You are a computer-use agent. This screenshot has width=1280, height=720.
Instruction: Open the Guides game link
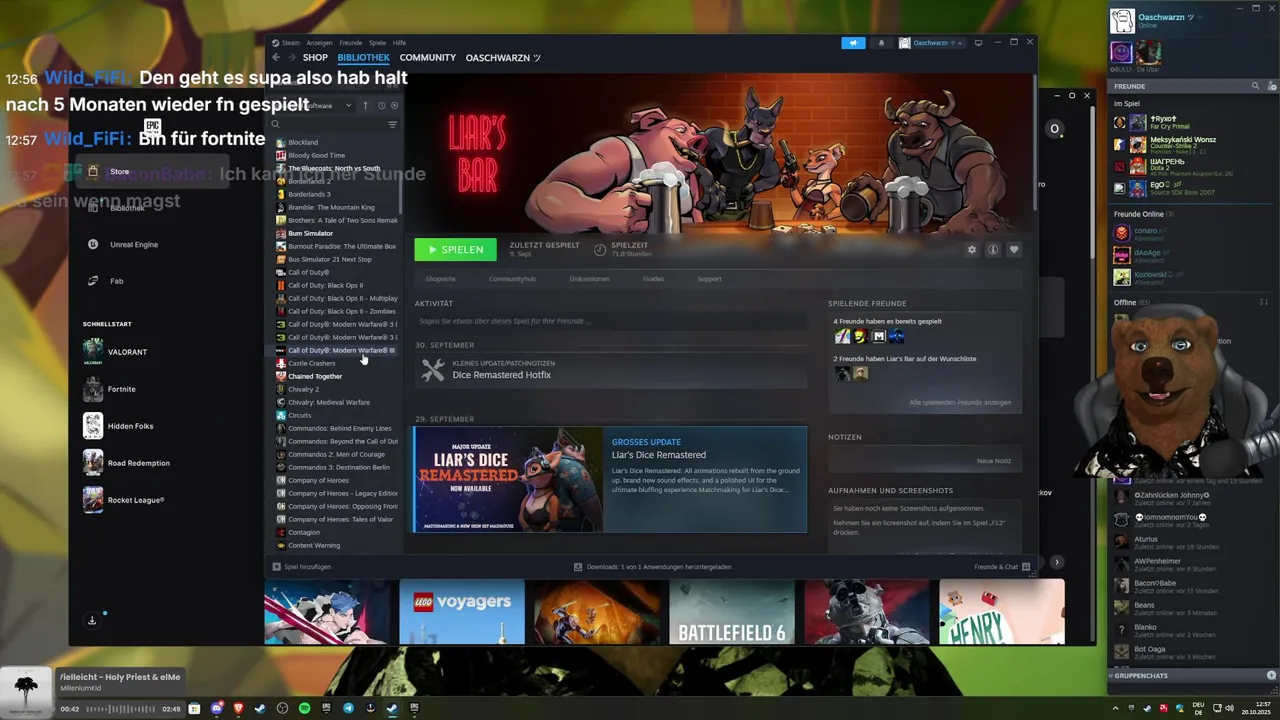click(653, 279)
